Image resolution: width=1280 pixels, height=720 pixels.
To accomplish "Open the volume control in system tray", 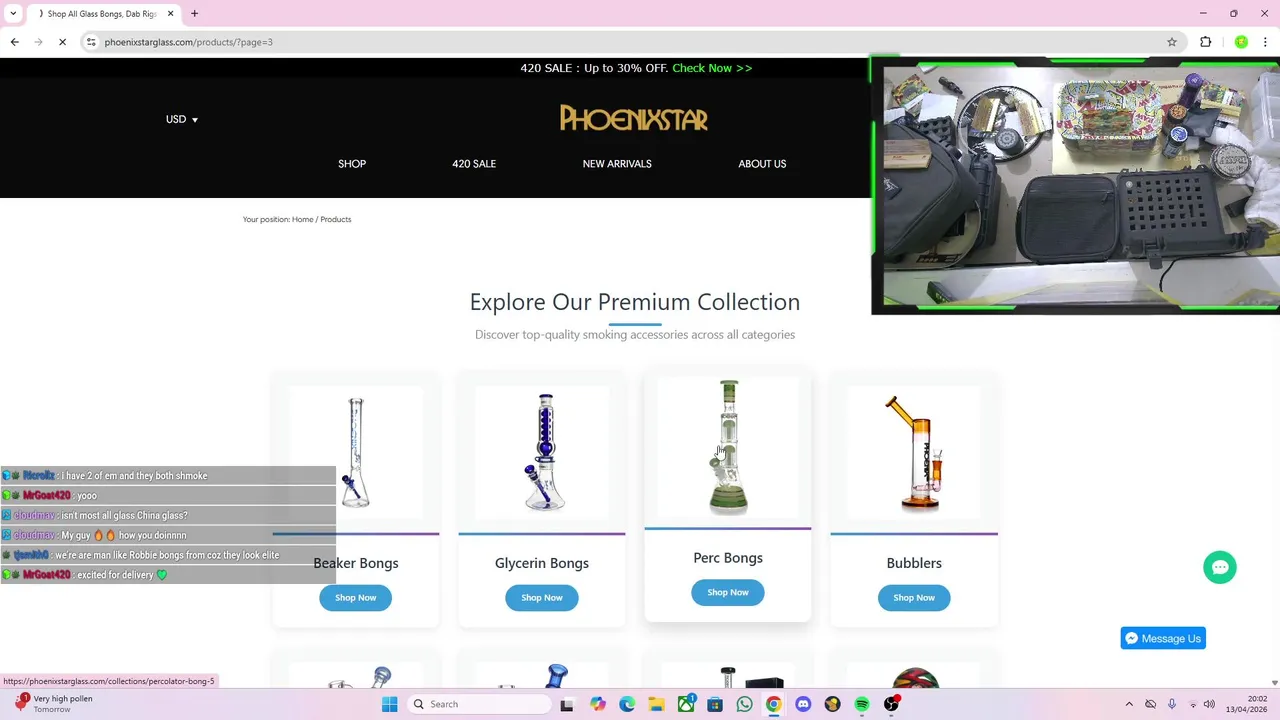I will [1209, 704].
